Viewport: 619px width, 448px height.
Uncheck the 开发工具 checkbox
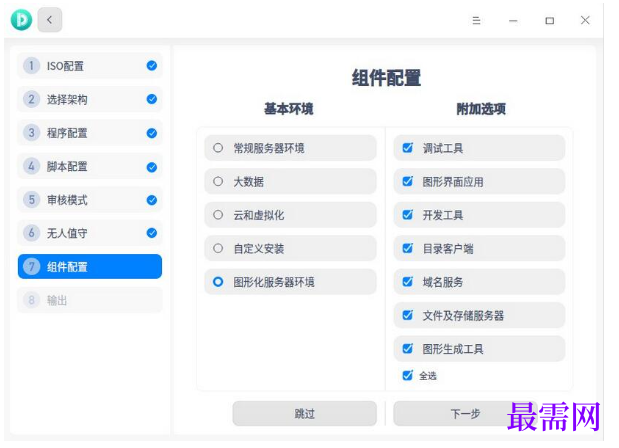(x=407, y=215)
